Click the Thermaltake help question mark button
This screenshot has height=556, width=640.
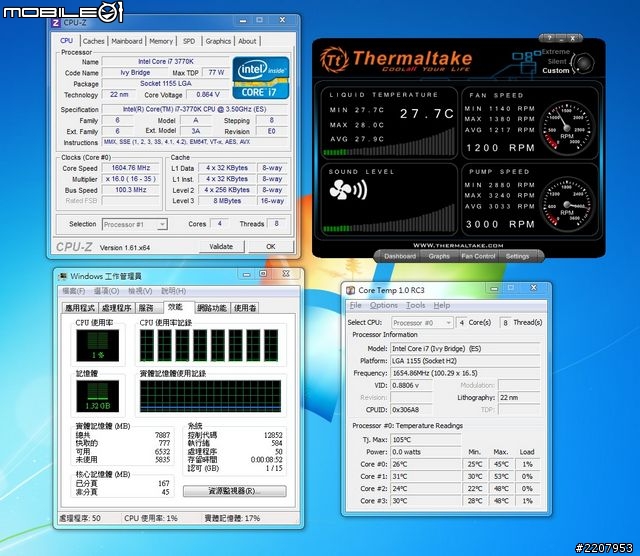pos(549,38)
